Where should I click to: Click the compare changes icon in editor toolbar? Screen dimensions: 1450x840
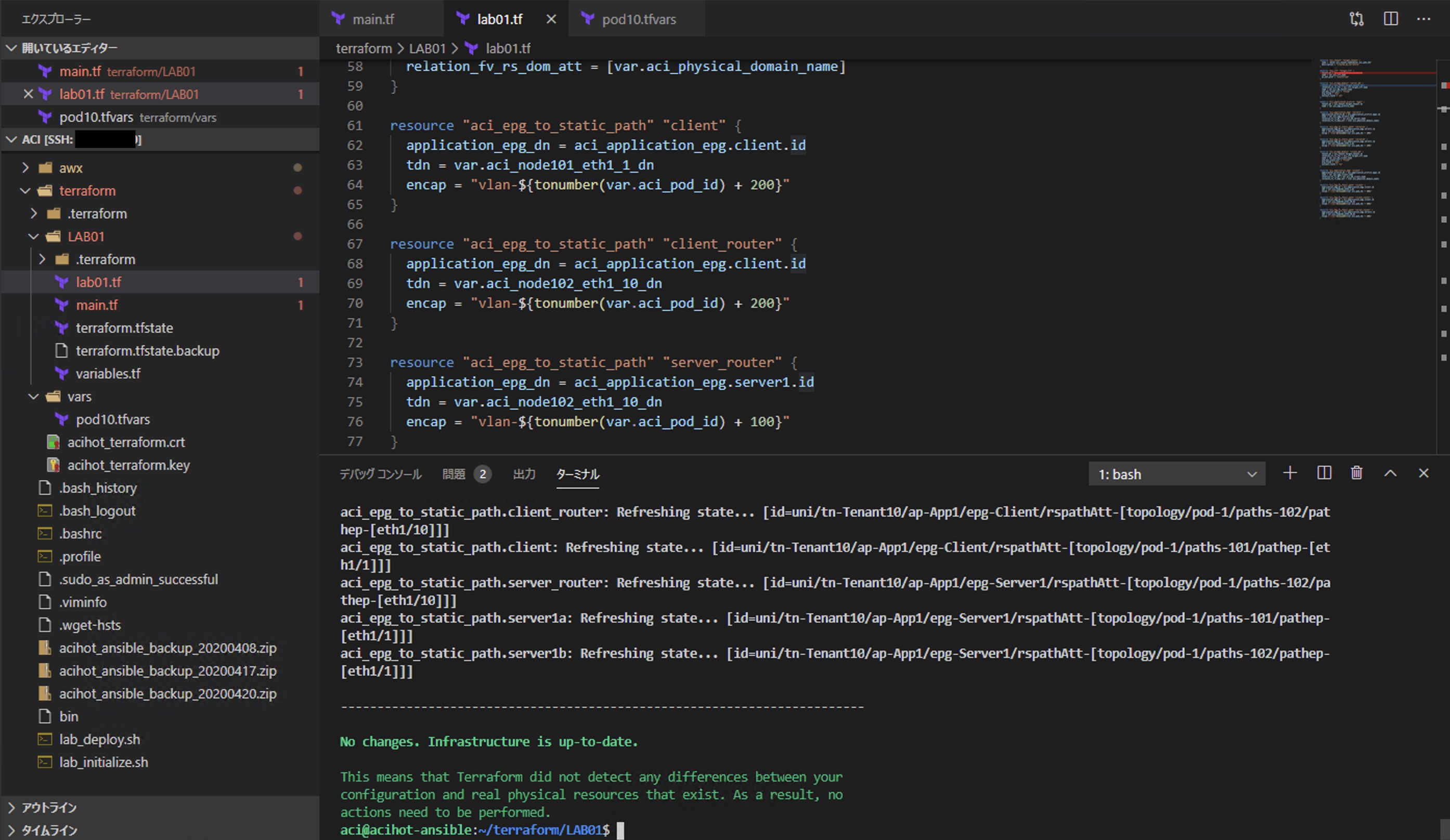click(x=1356, y=19)
